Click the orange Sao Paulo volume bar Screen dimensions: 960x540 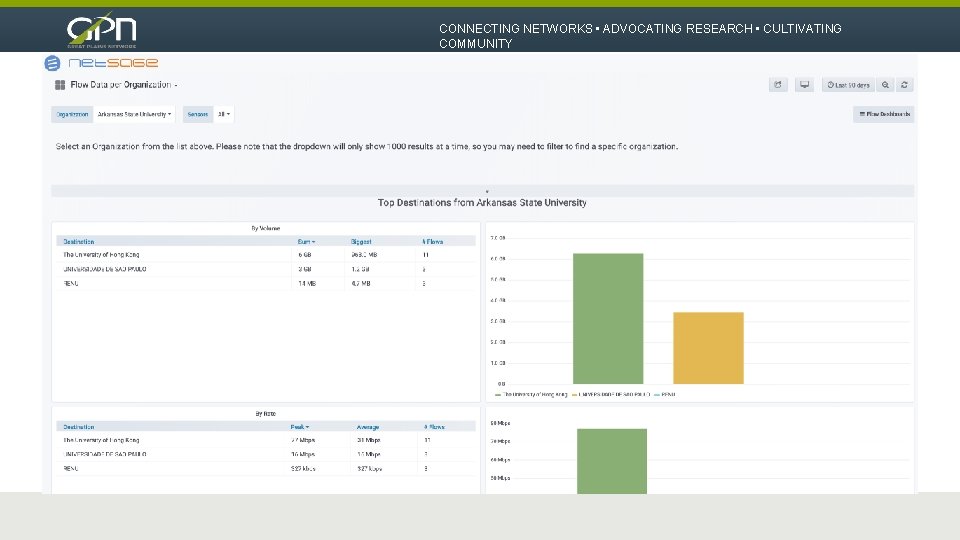click(708, 348)
